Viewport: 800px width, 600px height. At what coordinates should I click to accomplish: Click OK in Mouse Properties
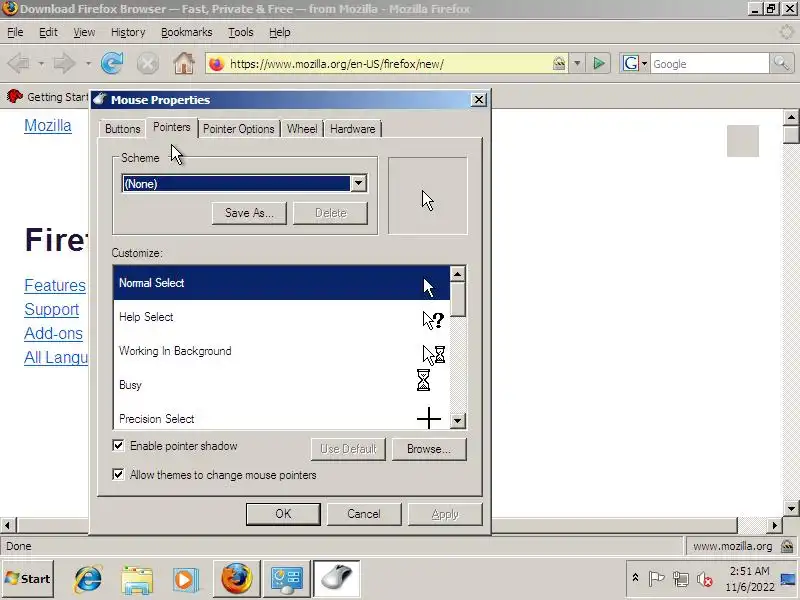coord(283,514)
